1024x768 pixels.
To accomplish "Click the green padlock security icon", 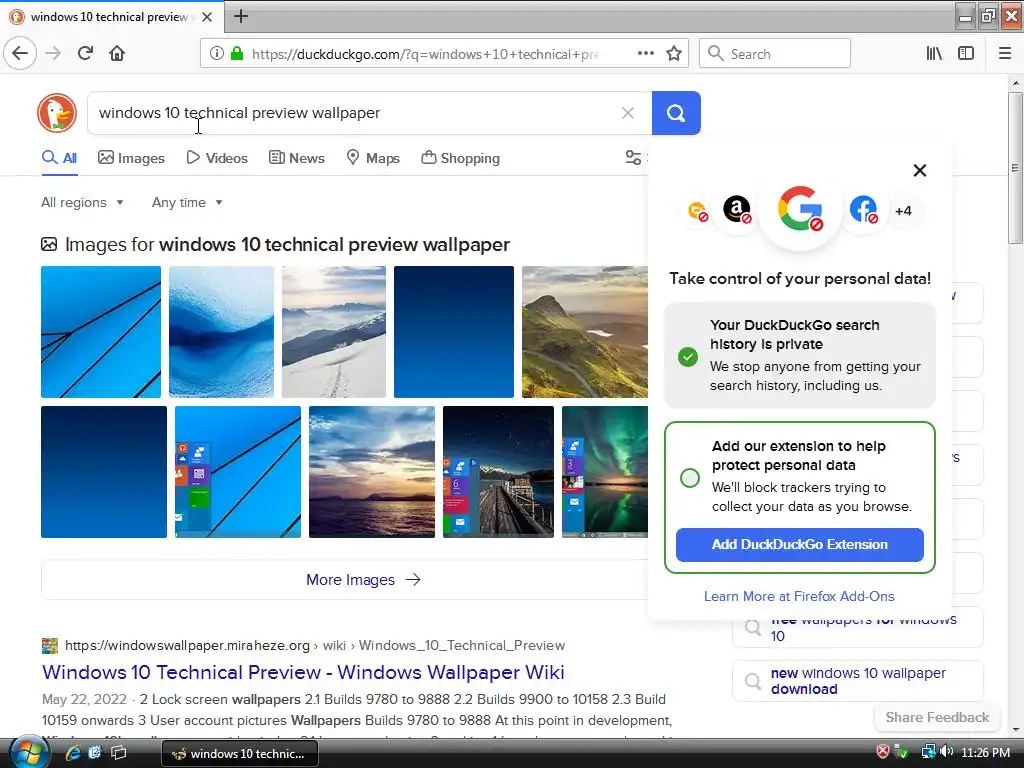I will (x=237, y=54).
